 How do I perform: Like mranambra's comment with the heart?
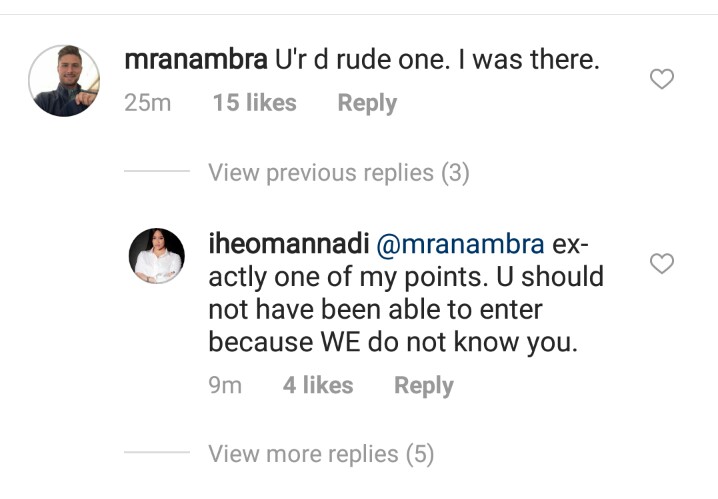coord(662,80)
